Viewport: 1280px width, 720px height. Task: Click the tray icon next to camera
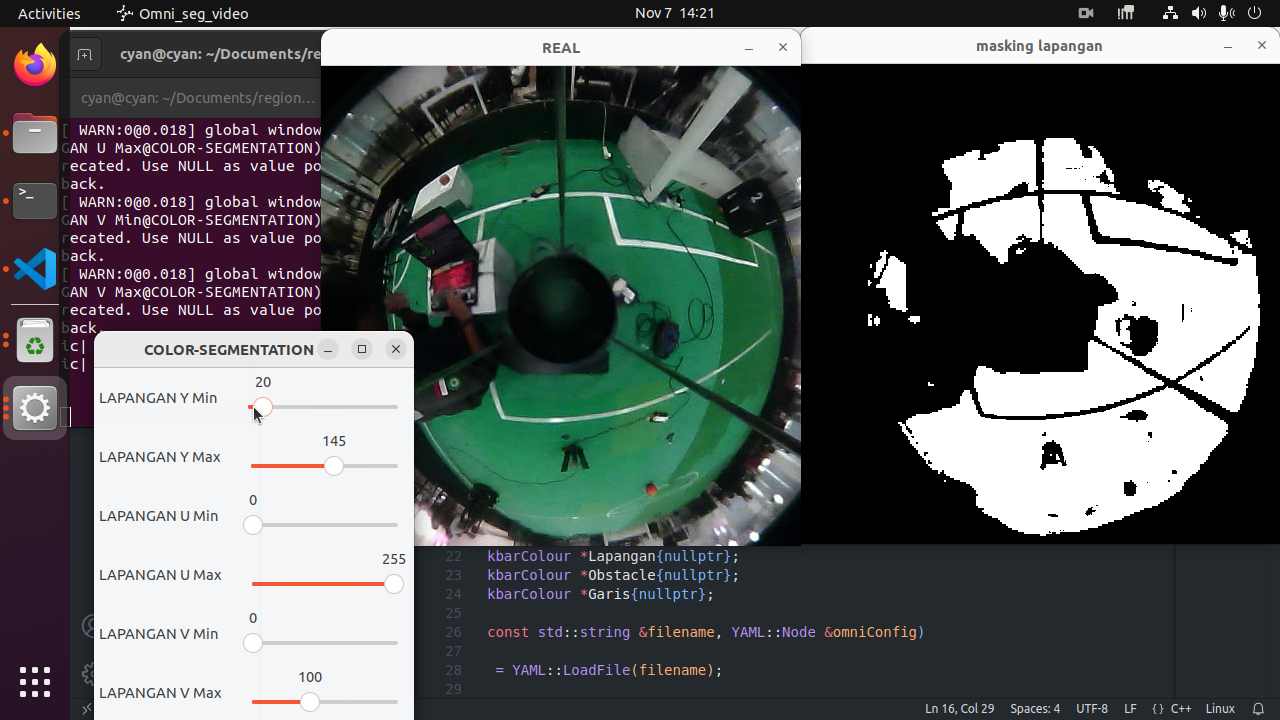pyautogui.click(x=1126, y=13)
